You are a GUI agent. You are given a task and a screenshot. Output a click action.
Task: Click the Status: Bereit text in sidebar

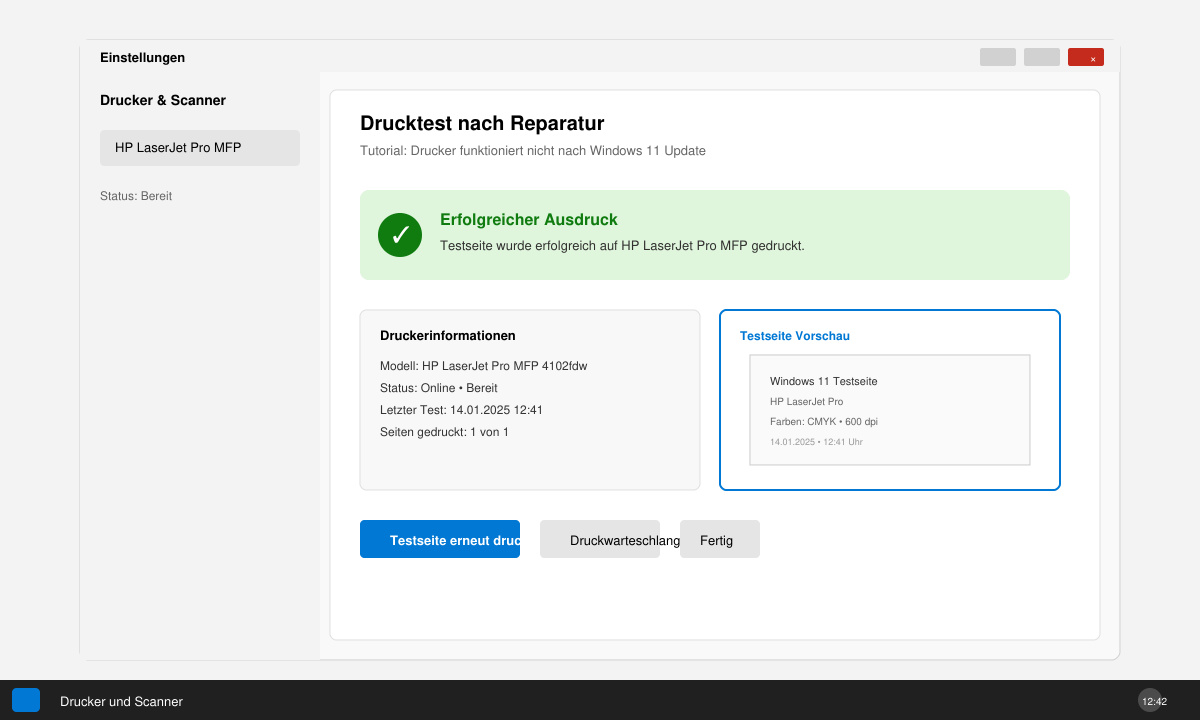pyautogui.click(x=136, y=196)
